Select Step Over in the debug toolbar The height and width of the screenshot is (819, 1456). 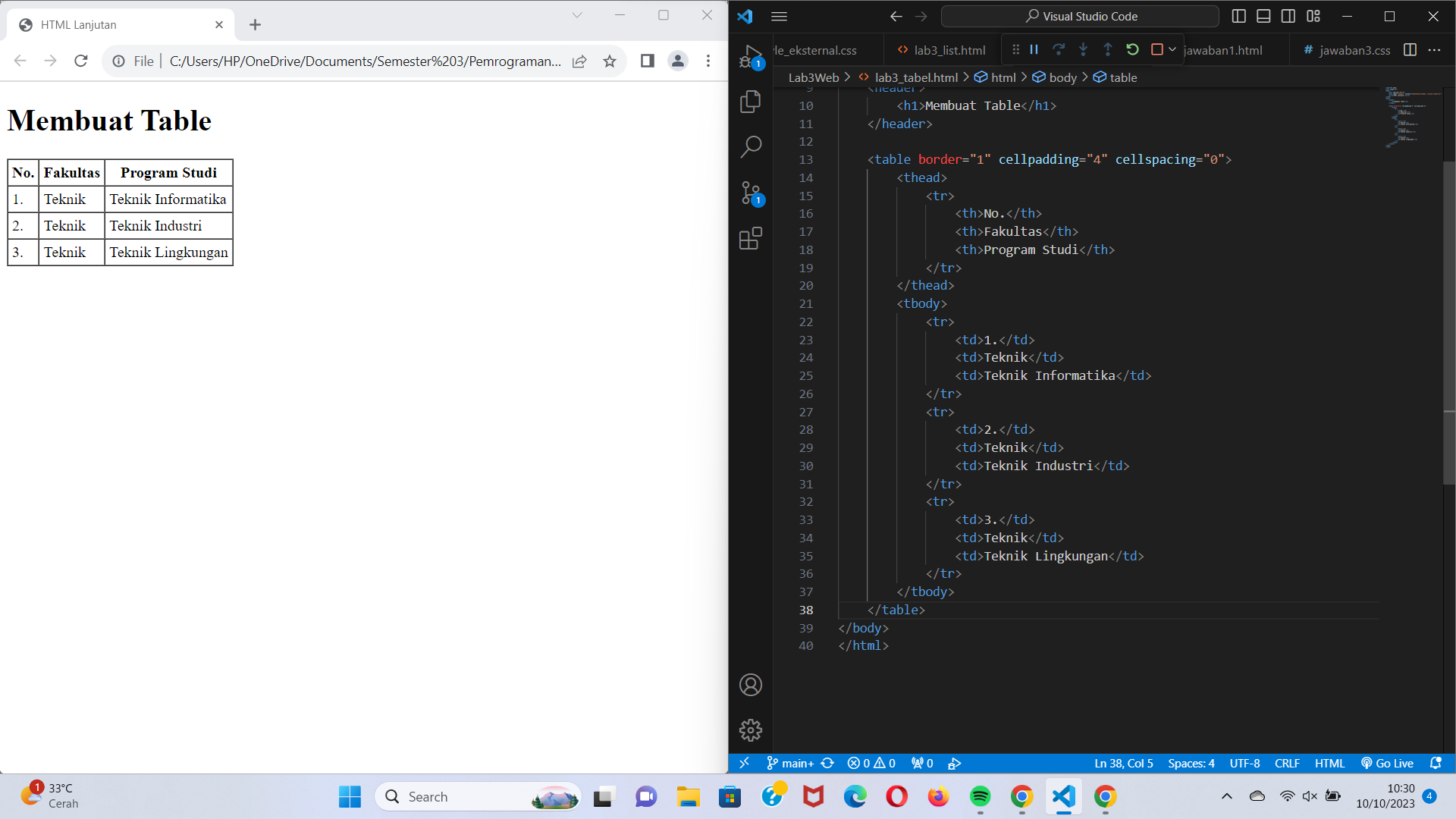pos(1059,49)
